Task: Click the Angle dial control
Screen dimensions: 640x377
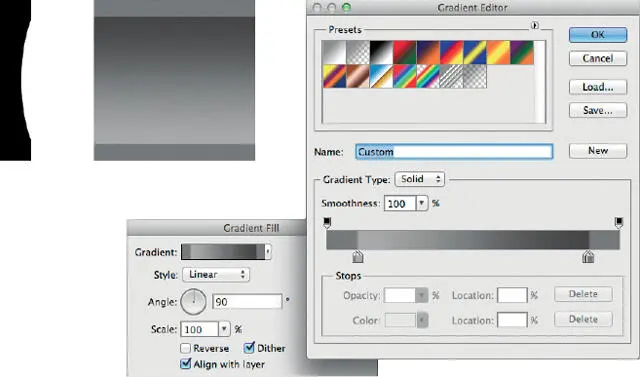Action: pos(193,302)
